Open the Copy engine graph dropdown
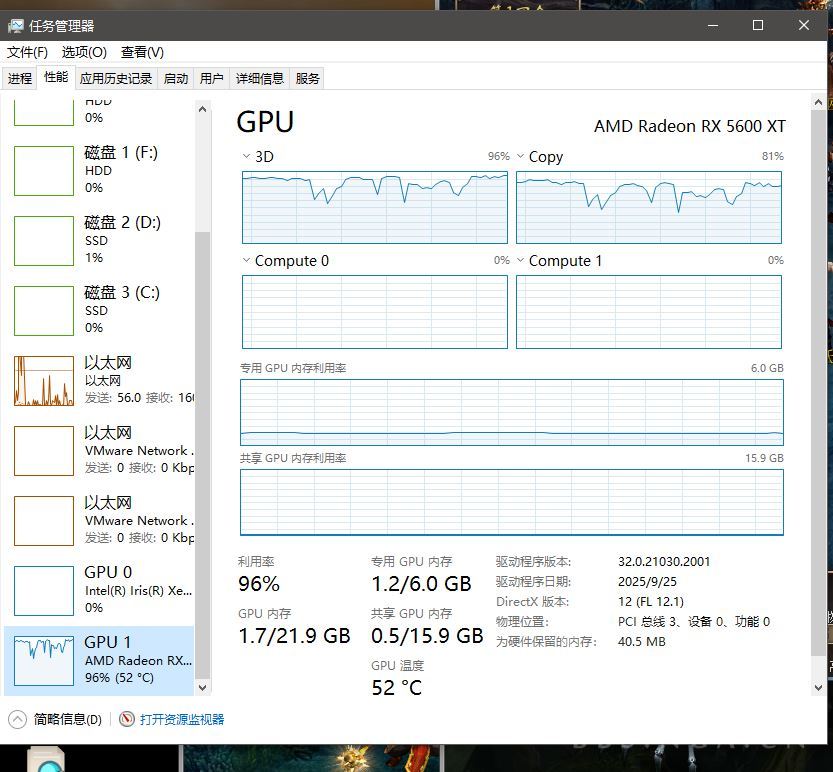Viewport: 833px width, 772px height. (x=521, y=157)
